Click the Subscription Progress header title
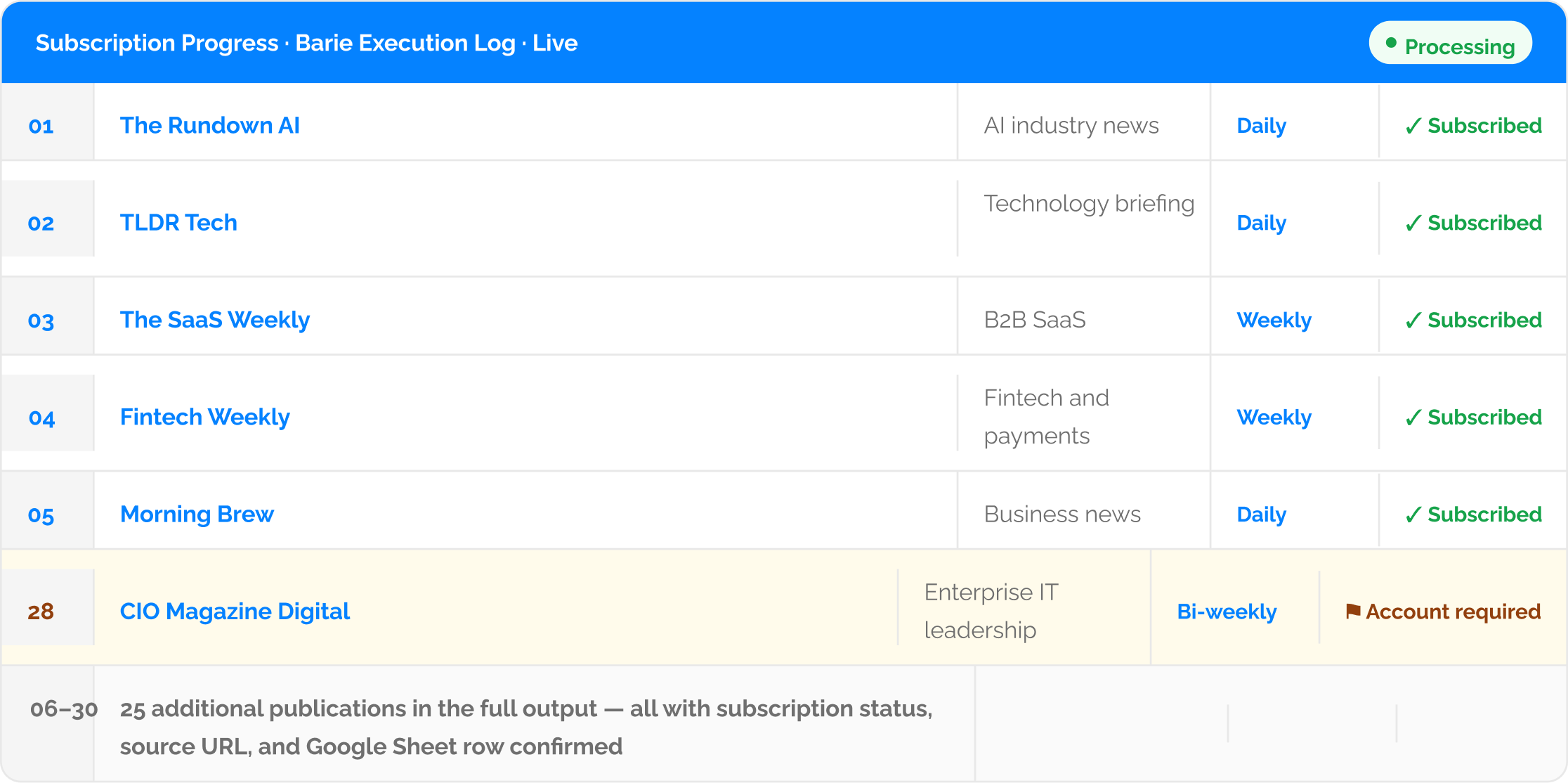Screen dimensions: 1568x783 point(307,43)
